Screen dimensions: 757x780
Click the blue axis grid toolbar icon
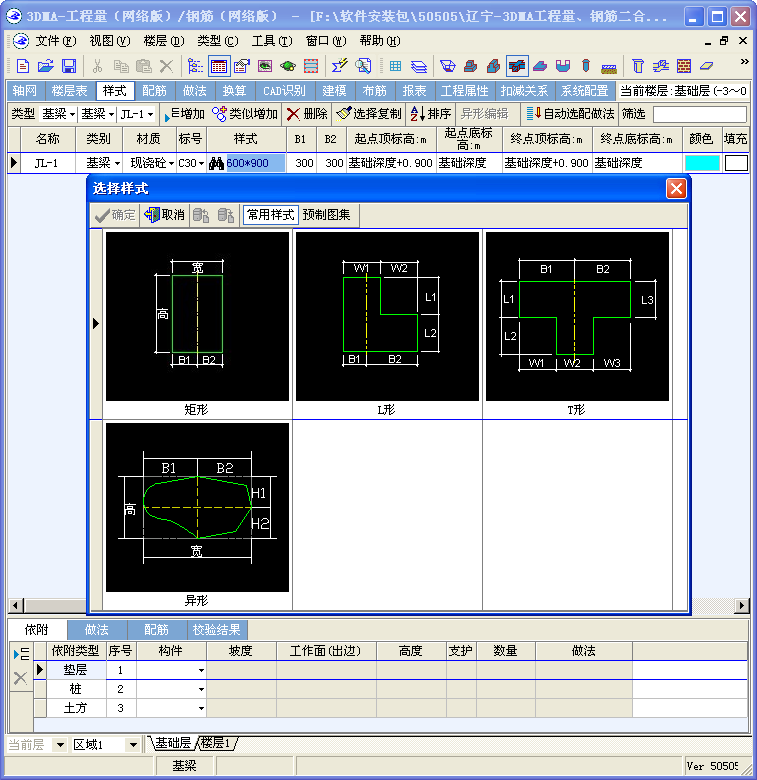click(395, 66)
